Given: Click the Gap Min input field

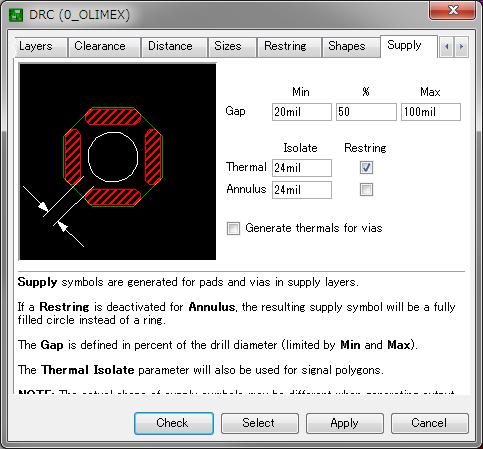Looking at the screenshot, I should coord(302,112).
